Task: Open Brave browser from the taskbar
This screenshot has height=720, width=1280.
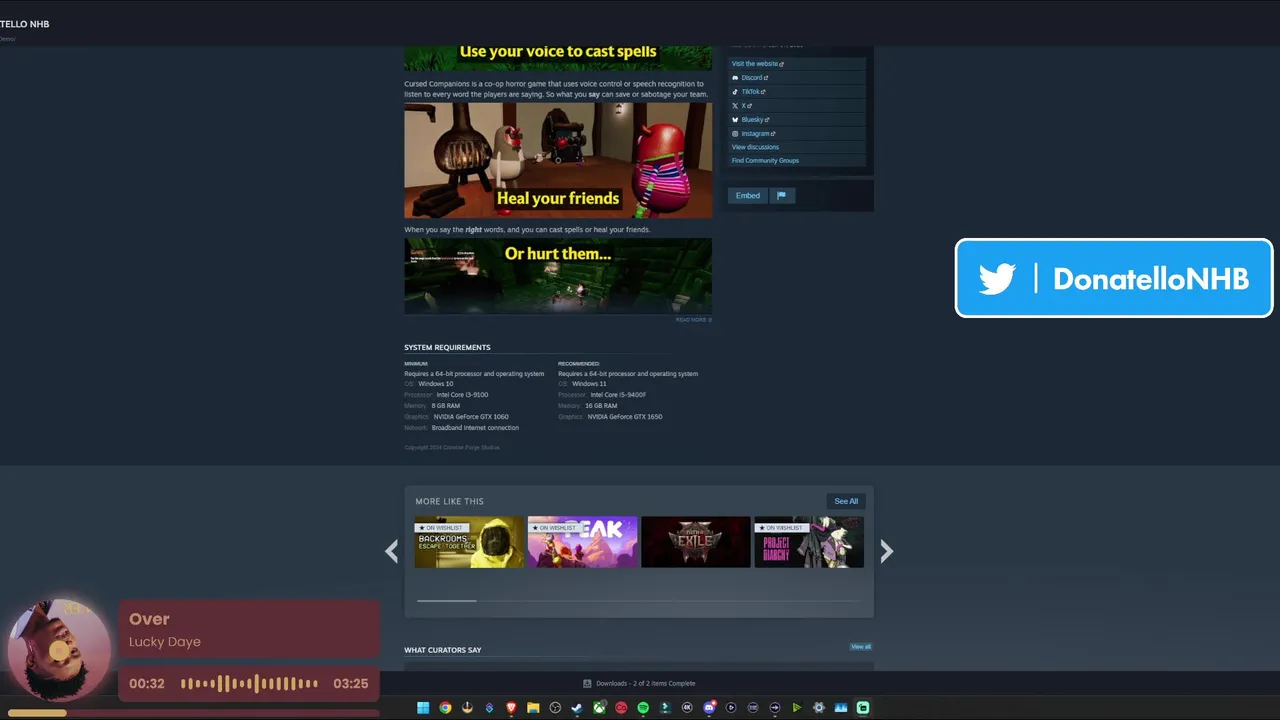Action: point(511,708)
